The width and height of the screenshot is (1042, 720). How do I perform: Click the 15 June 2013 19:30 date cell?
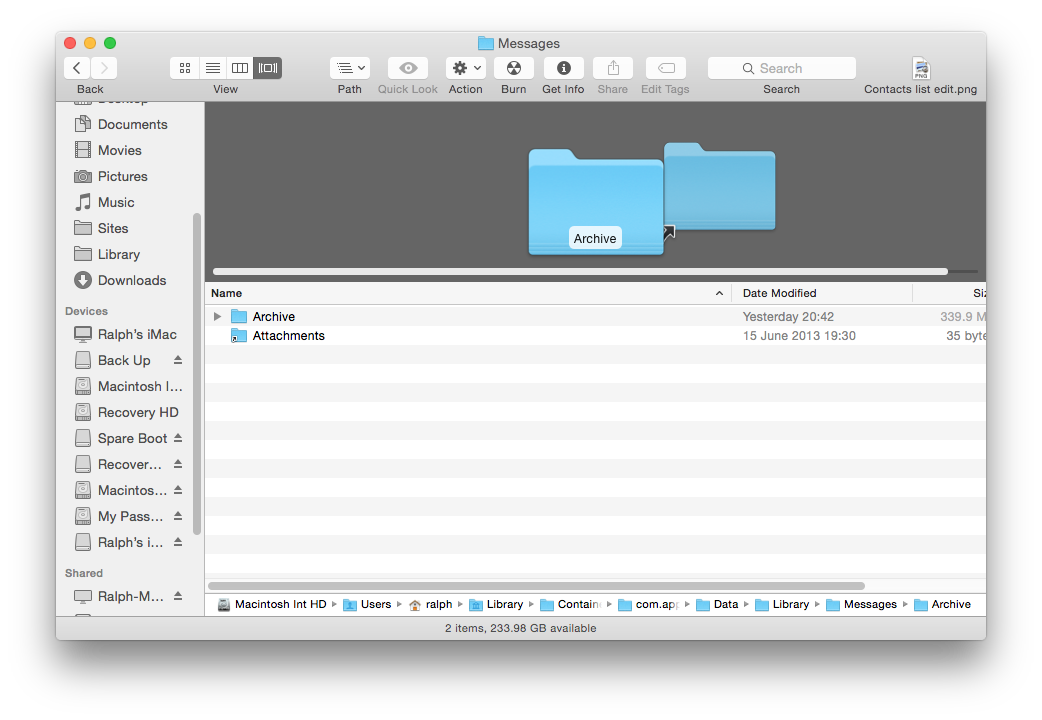[799, 336]
